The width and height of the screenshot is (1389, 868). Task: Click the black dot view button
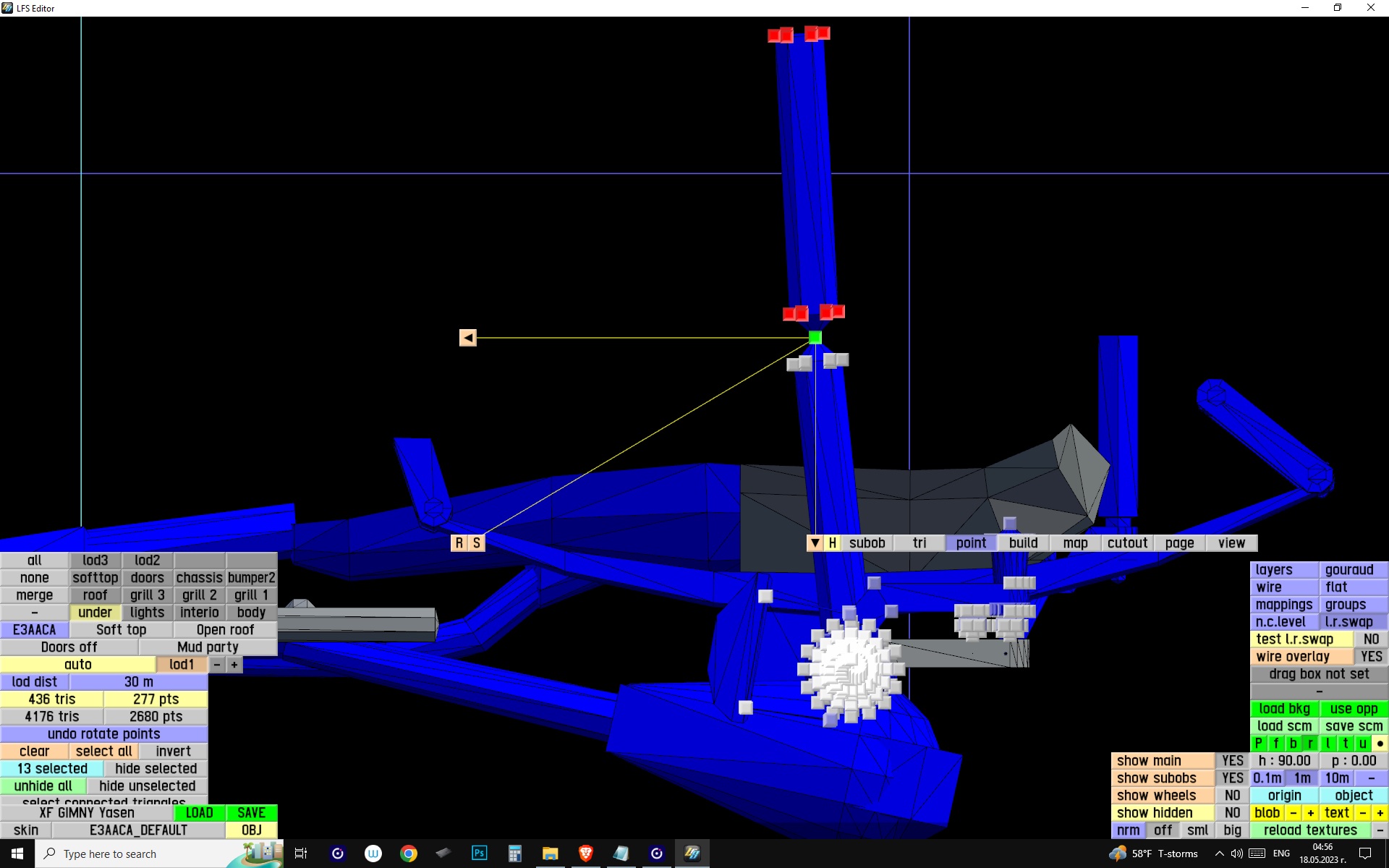click(1380, 744)
